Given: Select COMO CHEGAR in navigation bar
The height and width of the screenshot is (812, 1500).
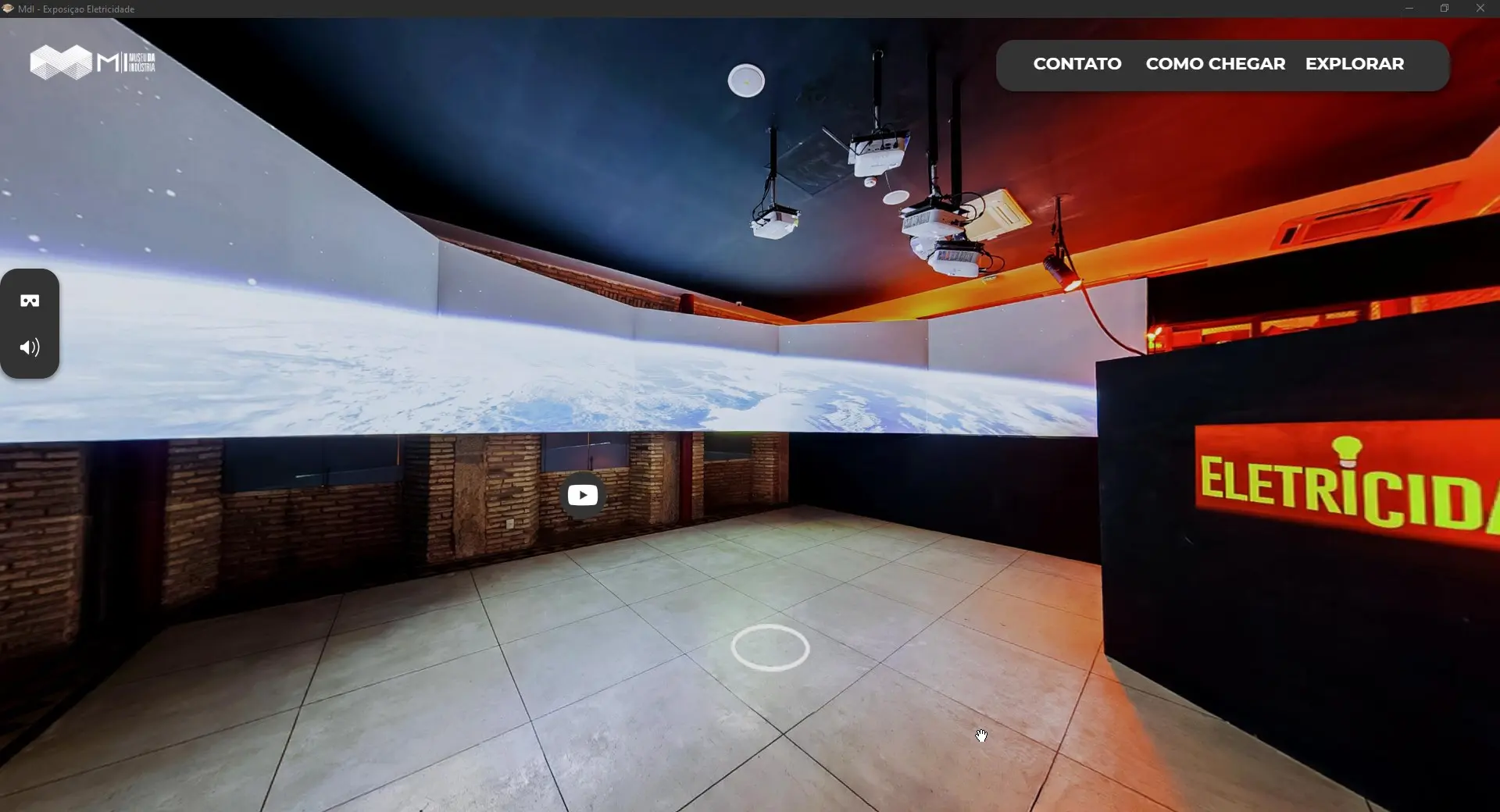Looking at the screenshot, I should 1215,64.
